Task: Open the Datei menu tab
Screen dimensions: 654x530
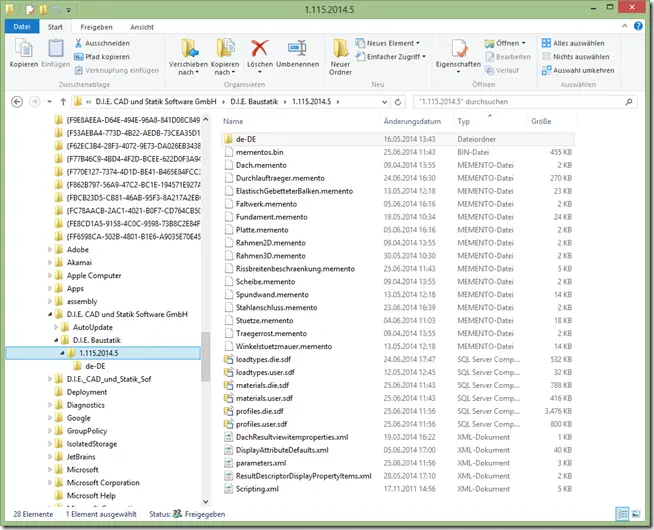Action: [x=22, y=27]
